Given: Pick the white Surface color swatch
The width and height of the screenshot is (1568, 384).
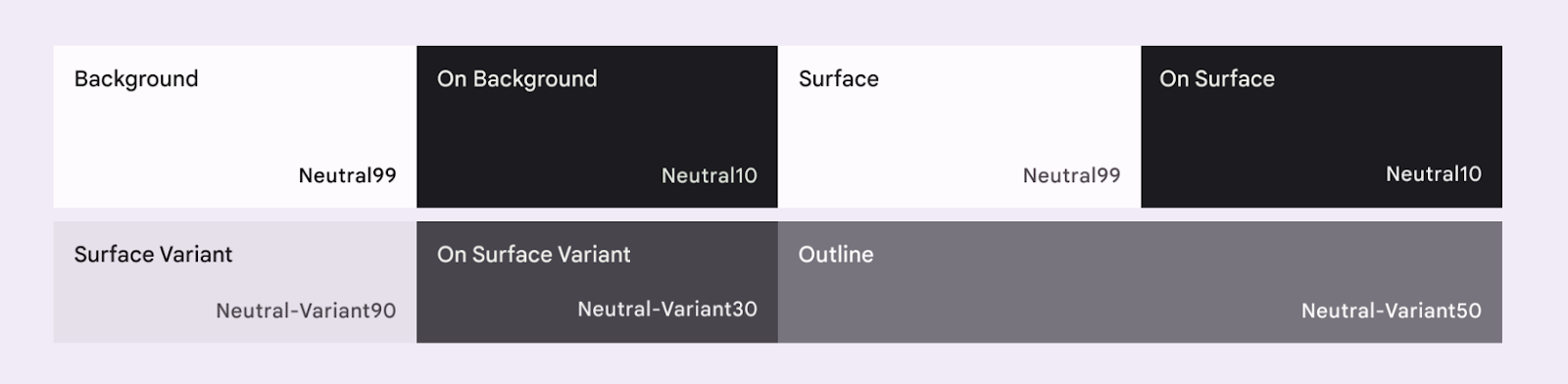Looking at the screenshot, I should pos(959,126).
